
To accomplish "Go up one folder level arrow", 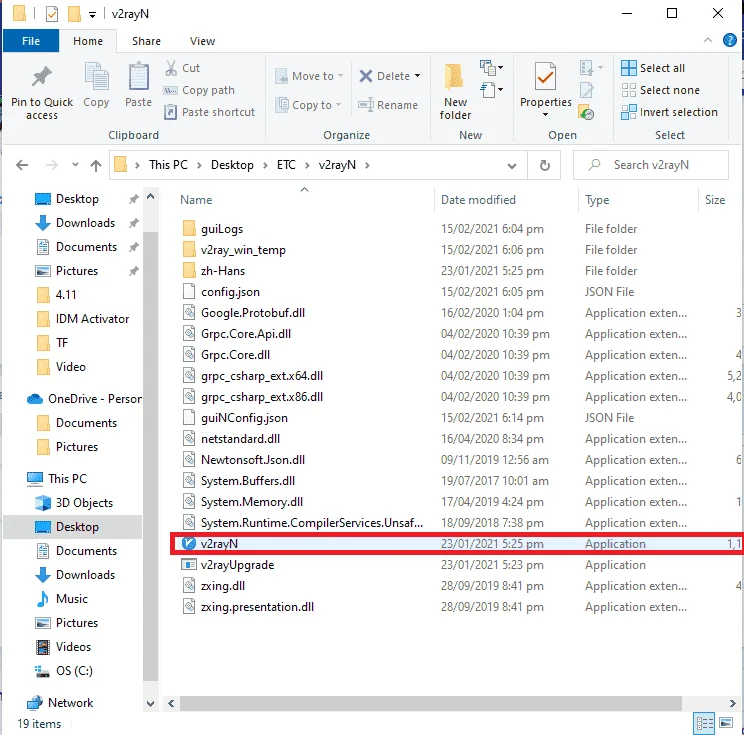I will click(96, 165).
